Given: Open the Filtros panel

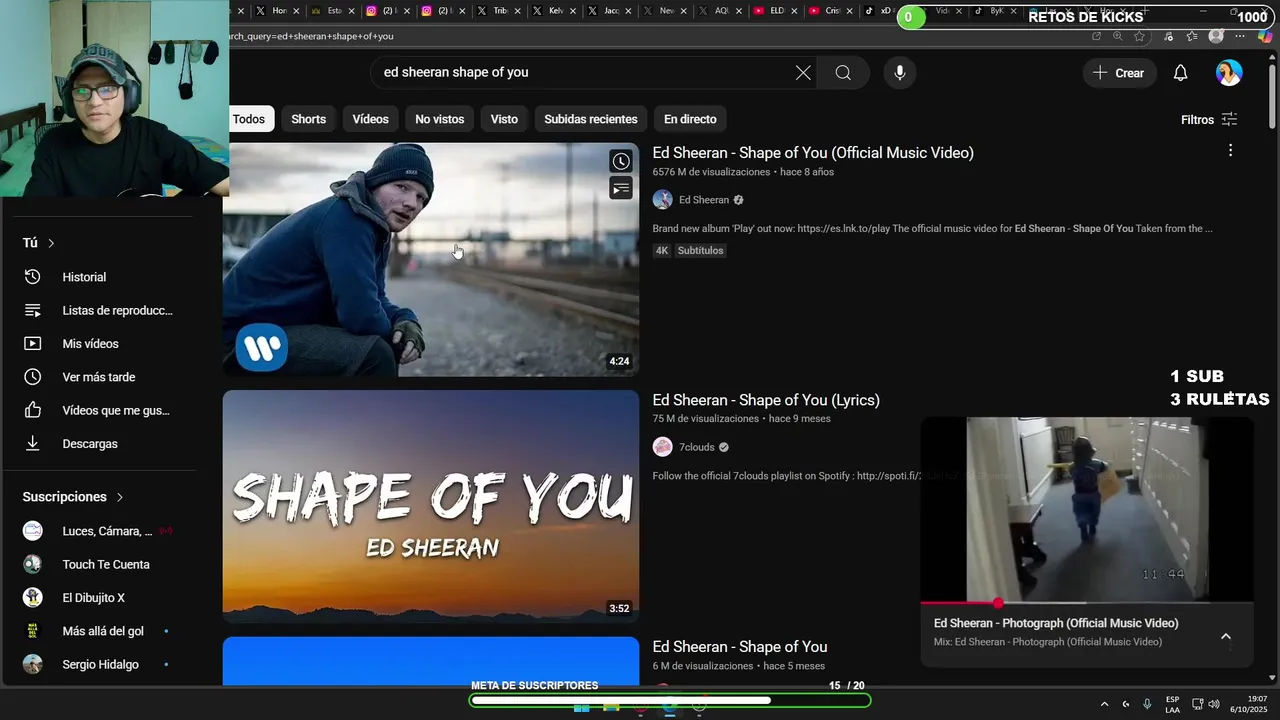Looking at the screenshot, I should (x=1209, y=119).
